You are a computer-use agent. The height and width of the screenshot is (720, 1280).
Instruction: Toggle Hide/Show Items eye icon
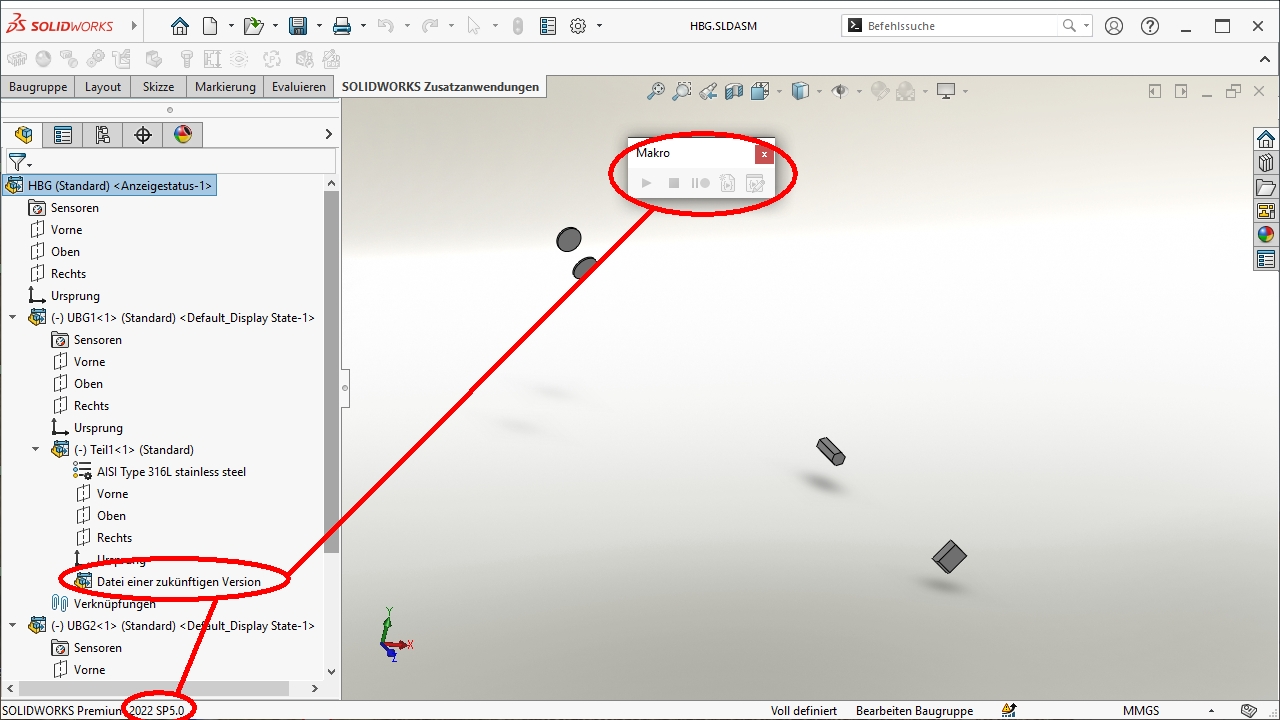(840, 91)
